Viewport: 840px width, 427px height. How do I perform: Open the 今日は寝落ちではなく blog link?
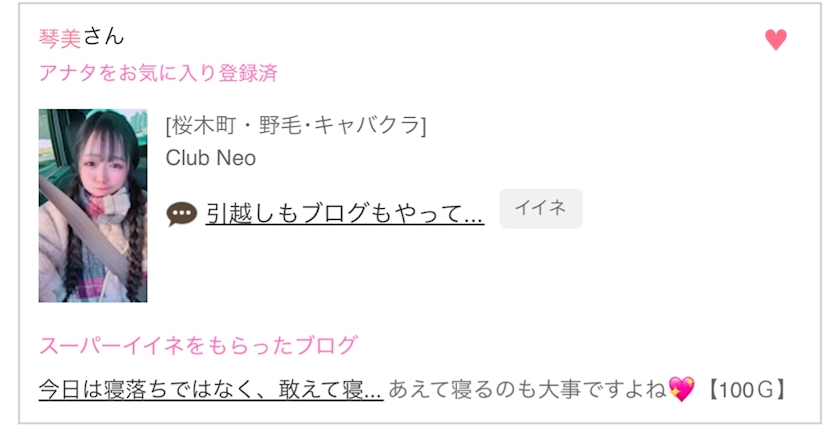211,389
